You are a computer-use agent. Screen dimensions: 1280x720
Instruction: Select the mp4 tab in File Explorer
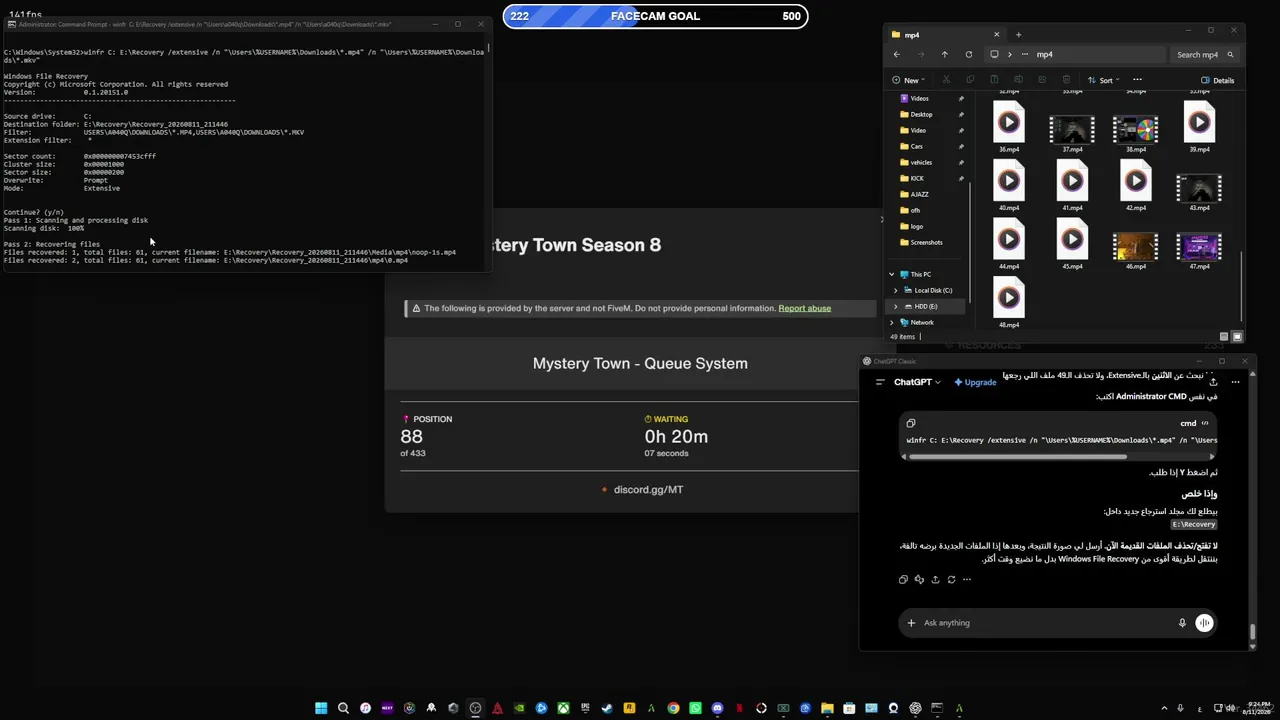click(x=945, y=35)
